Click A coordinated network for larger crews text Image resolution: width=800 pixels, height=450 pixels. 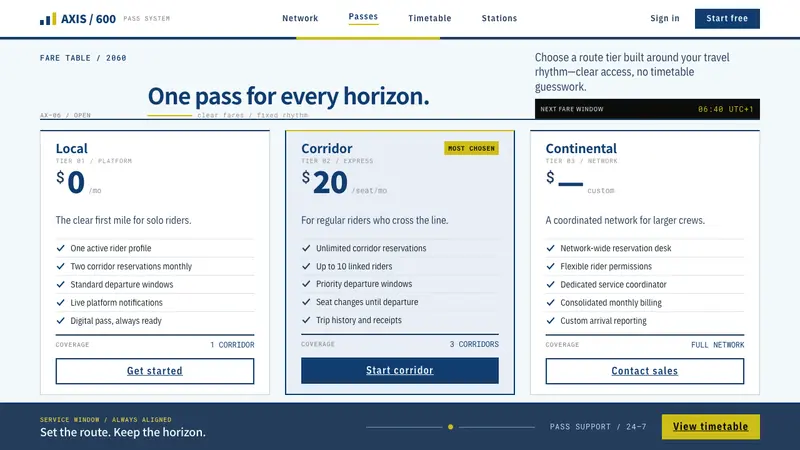coord(625,220)
